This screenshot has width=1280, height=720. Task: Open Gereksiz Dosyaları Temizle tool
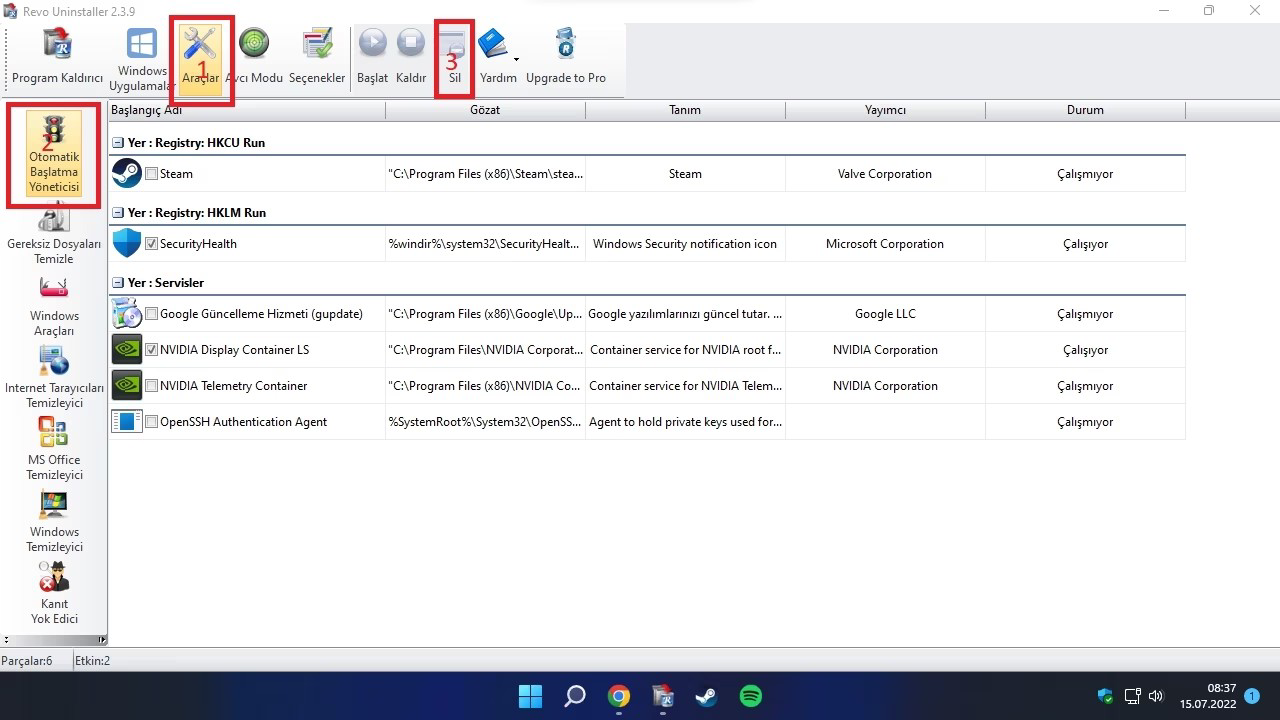(54, 233)
